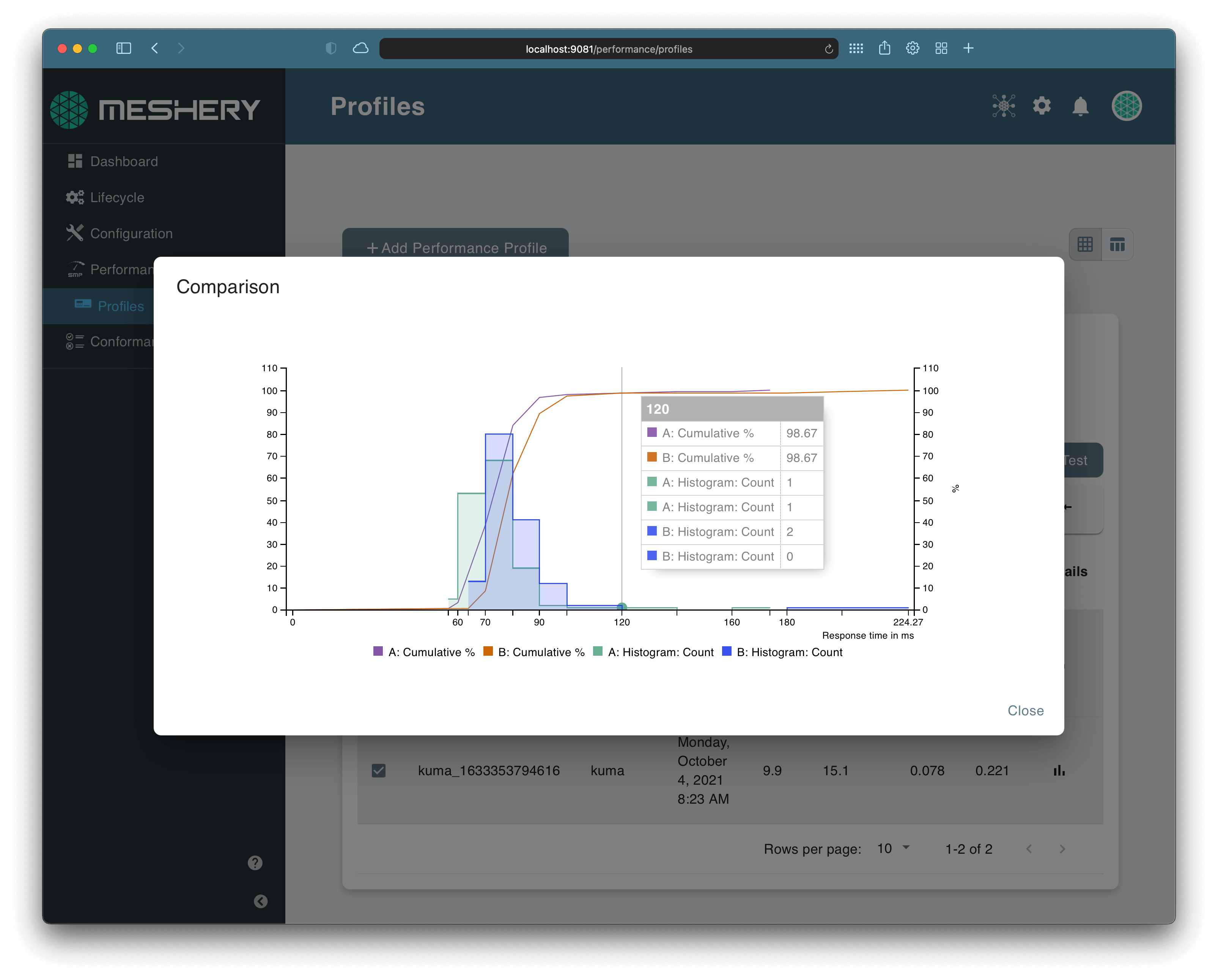Click the notification bell icon

pyautogui.click(x=1083, y=105)
